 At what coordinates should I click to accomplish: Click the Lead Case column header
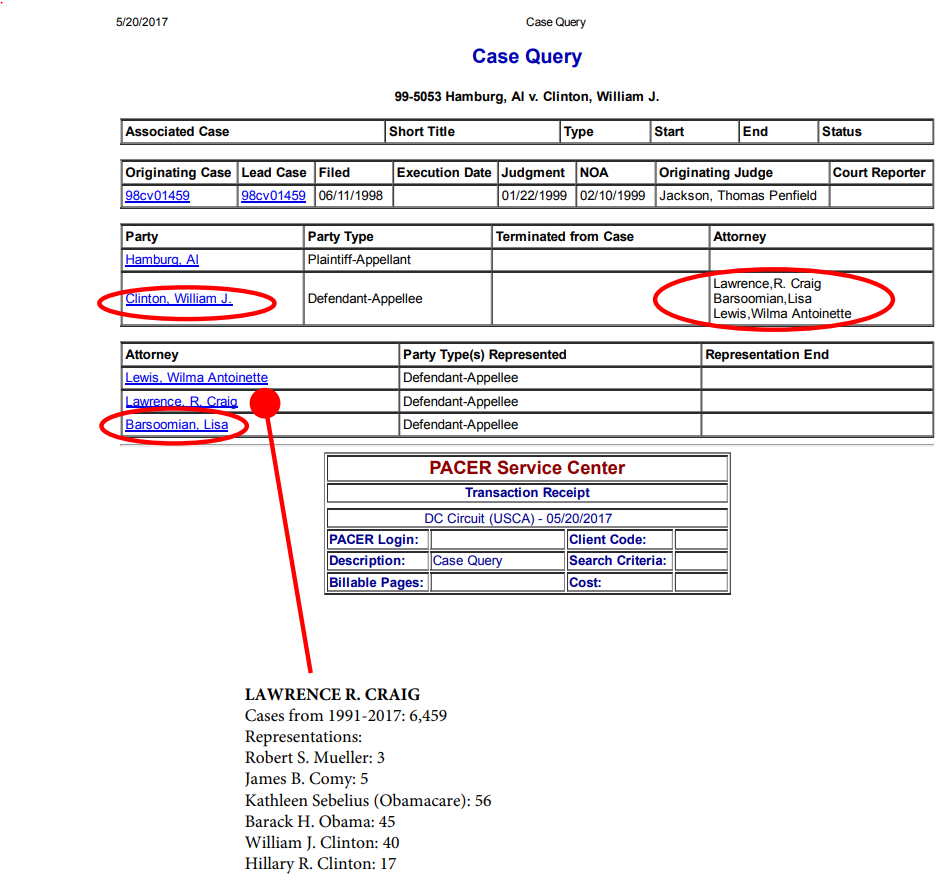click(x=274, y=172)
